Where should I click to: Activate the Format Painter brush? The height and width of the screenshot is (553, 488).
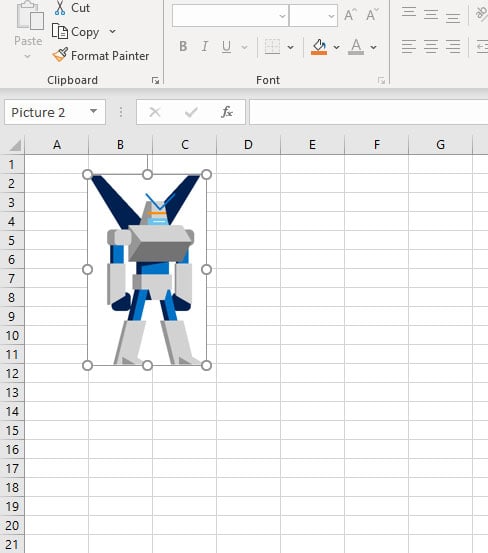(x=100, y=56)
